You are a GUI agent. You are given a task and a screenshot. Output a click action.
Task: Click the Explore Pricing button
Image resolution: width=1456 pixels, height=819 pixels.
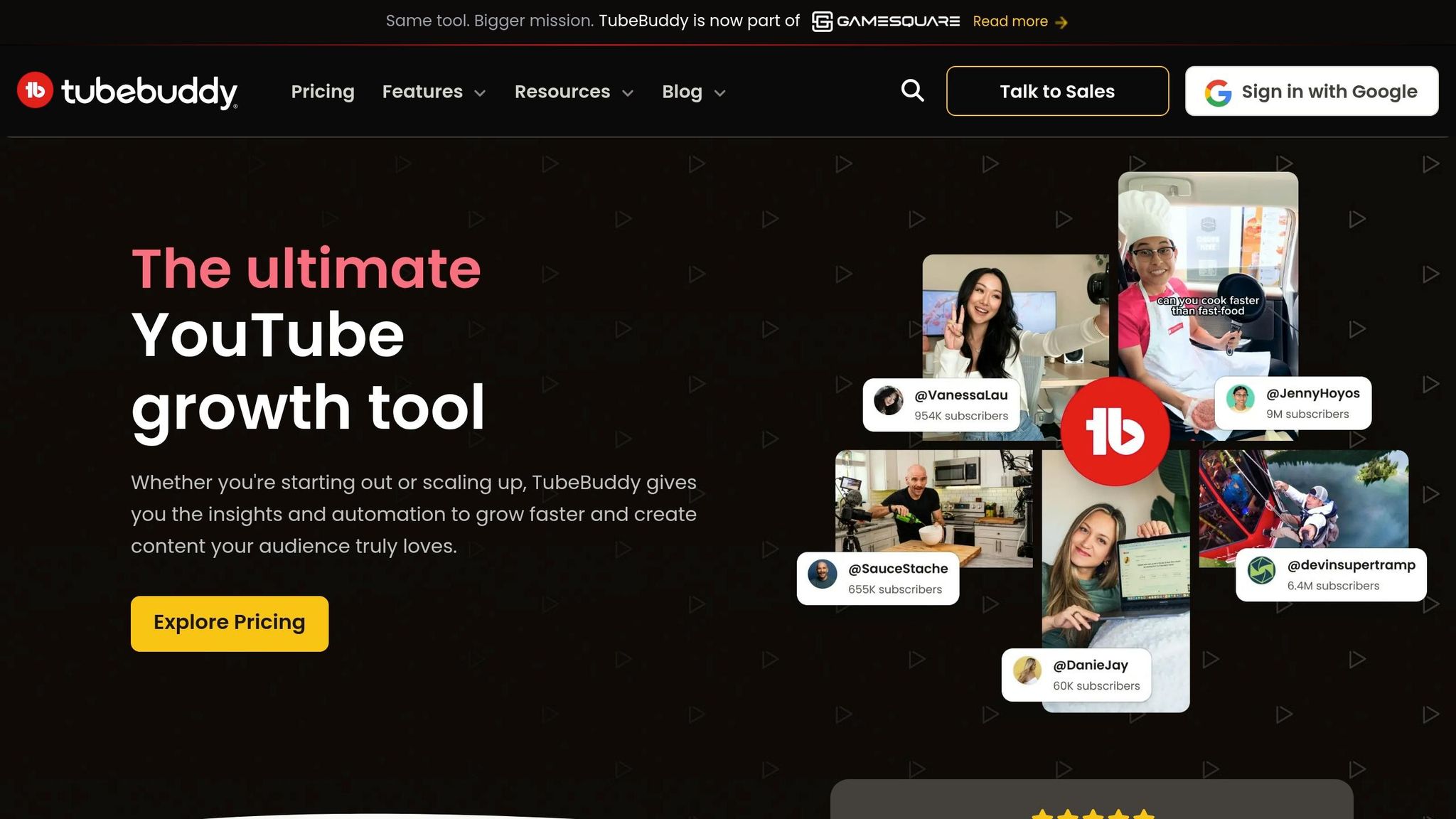coord(230,623)
